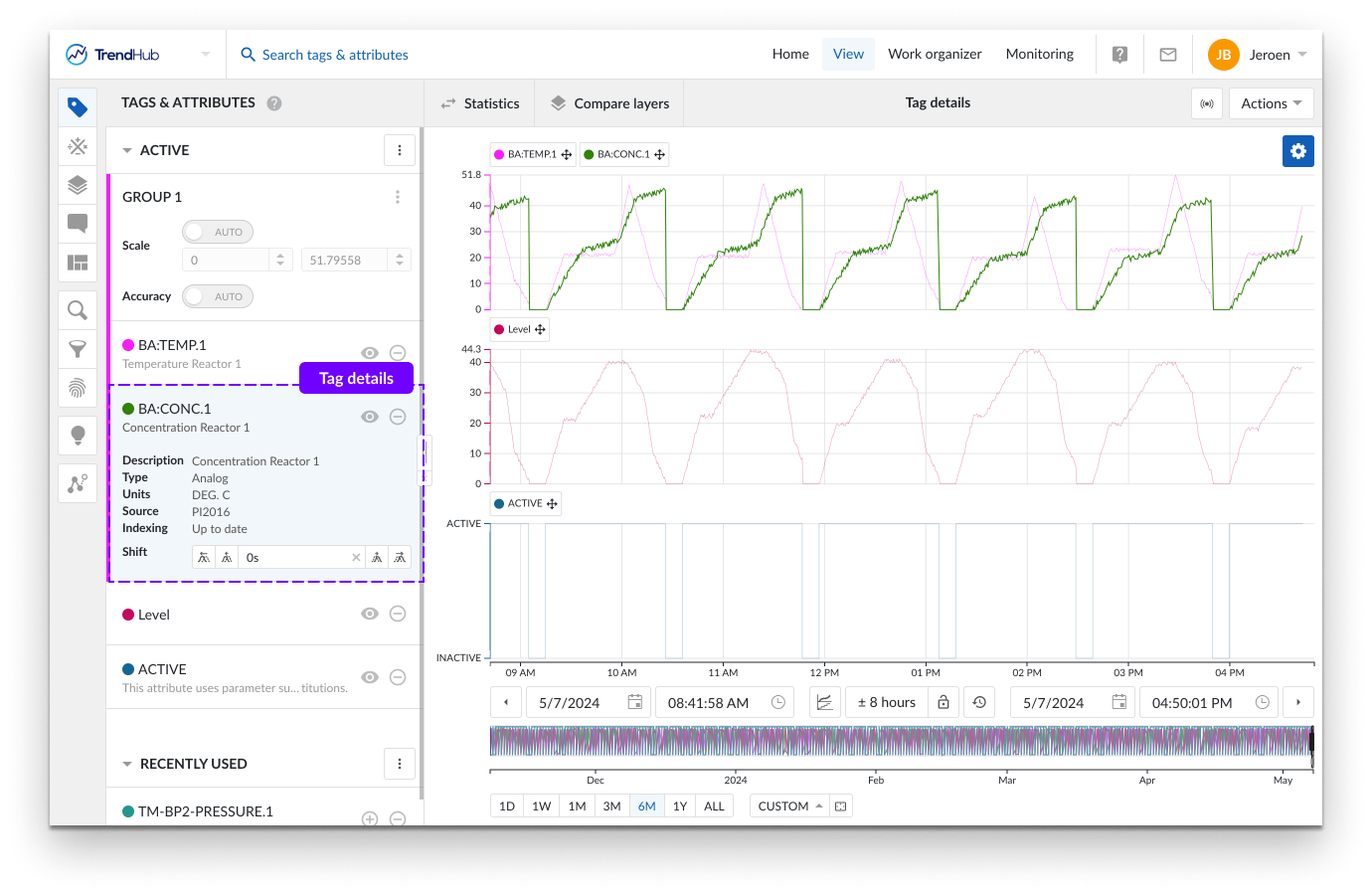Switch to the Compare layers tab
Viewport: 1372px width, 895px height.
pos(609,103)
